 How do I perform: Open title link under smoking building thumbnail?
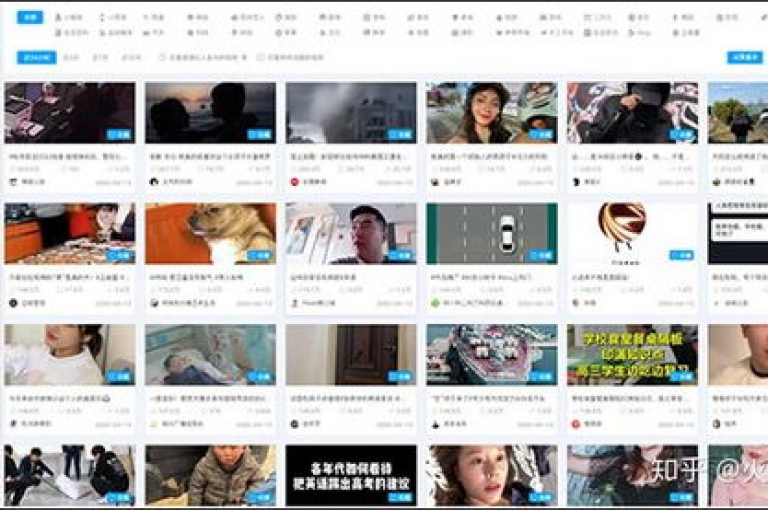347,156
